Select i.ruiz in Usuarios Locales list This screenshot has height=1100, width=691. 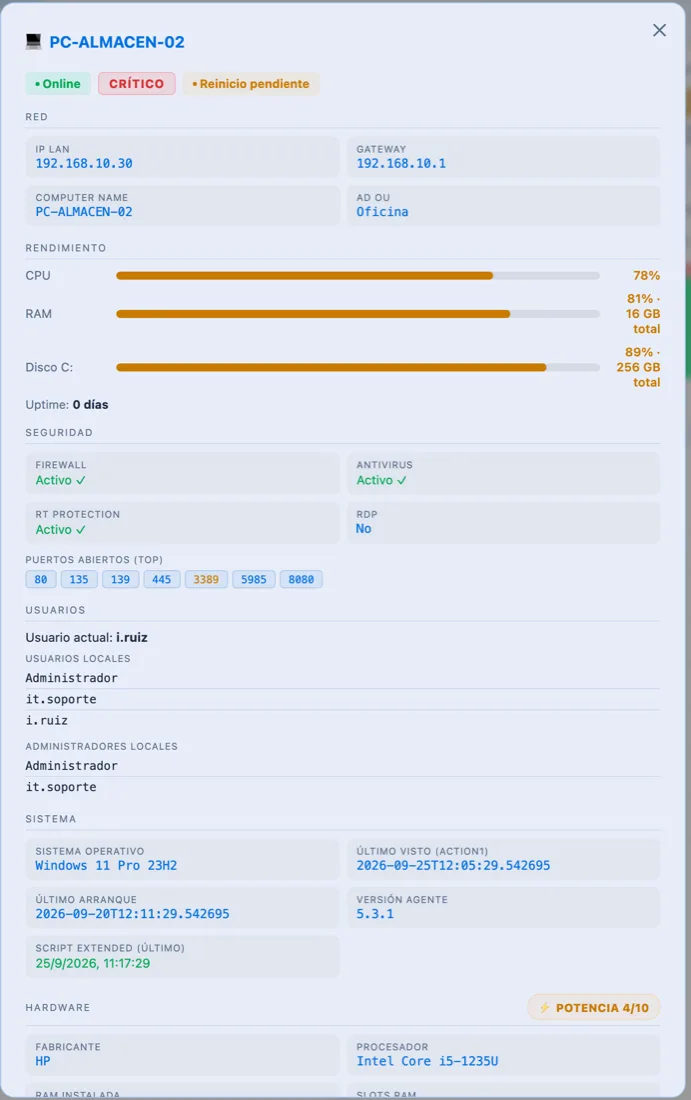click(47, 720)
